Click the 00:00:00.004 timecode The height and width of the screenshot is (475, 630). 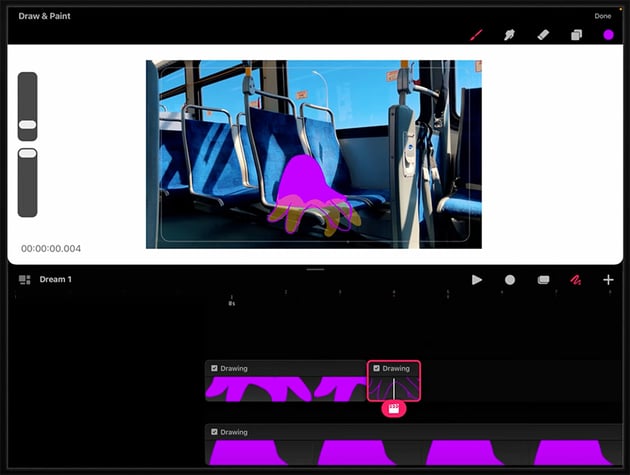(x=51, y=249)
